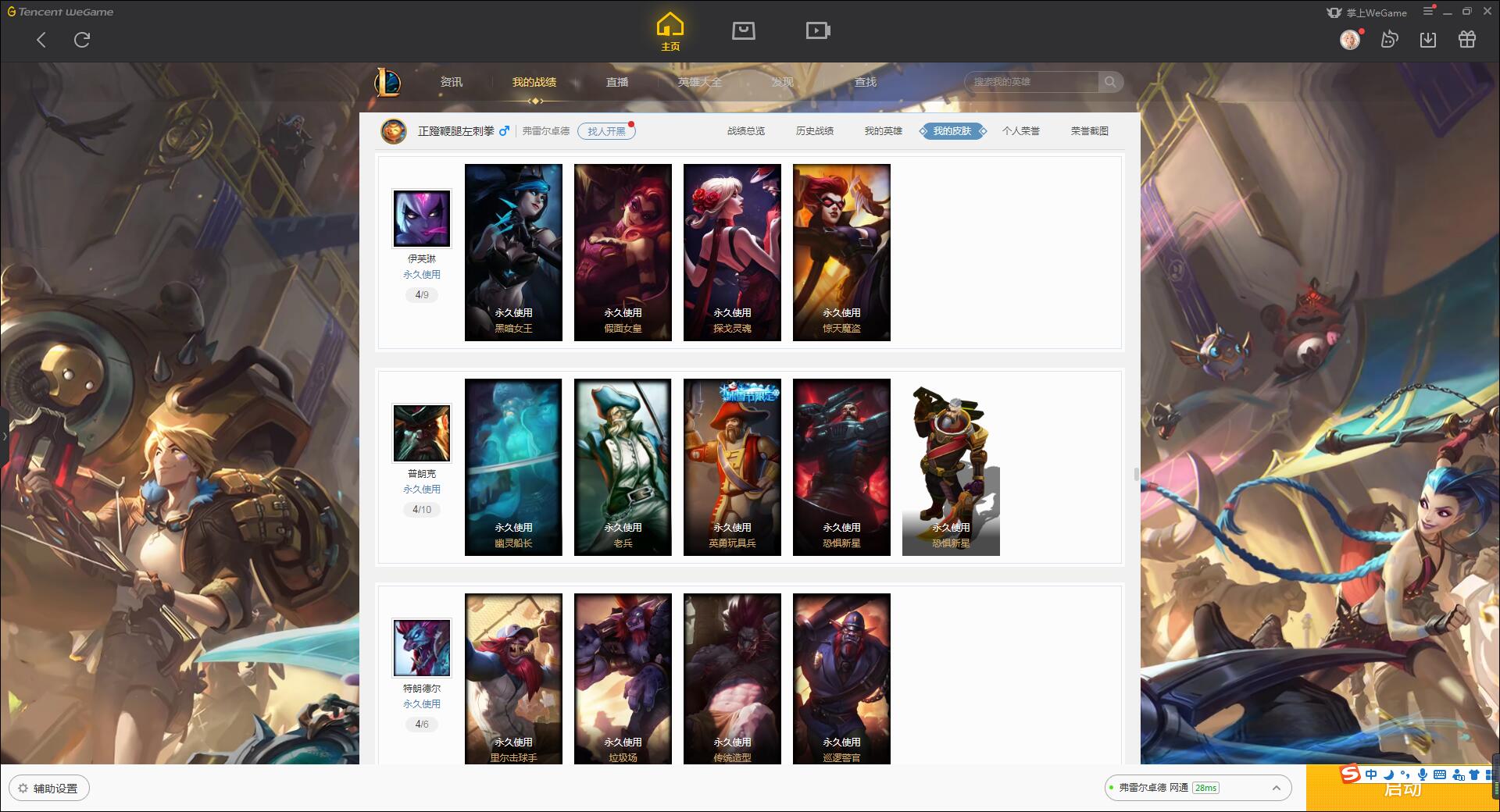This screenshot has width=1500, height=812.
Task: Open the 惊天魔盗 skin card
Action: pos(841,252)
